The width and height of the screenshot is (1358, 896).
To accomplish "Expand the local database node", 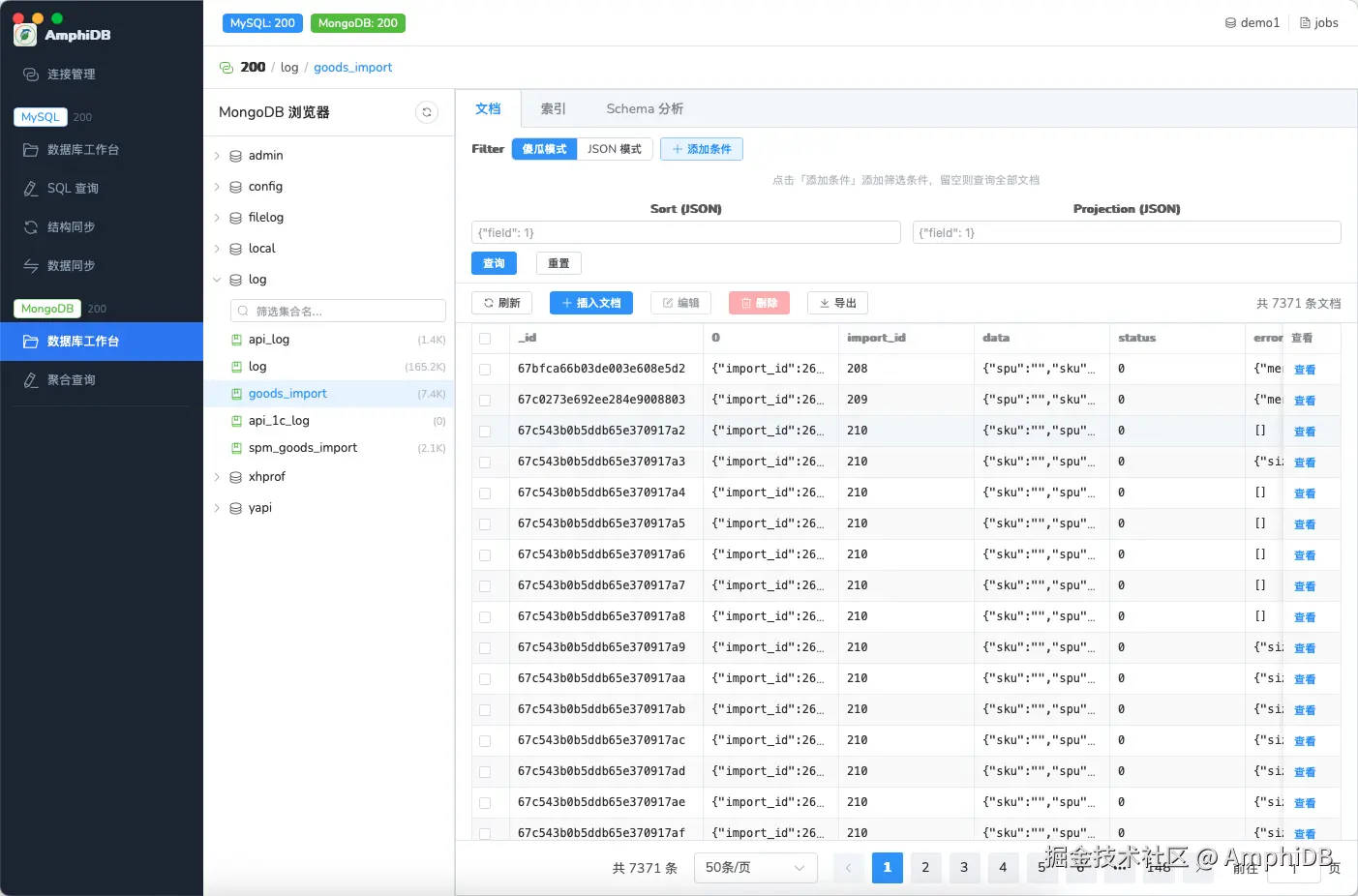I will (x=217, y=249).
